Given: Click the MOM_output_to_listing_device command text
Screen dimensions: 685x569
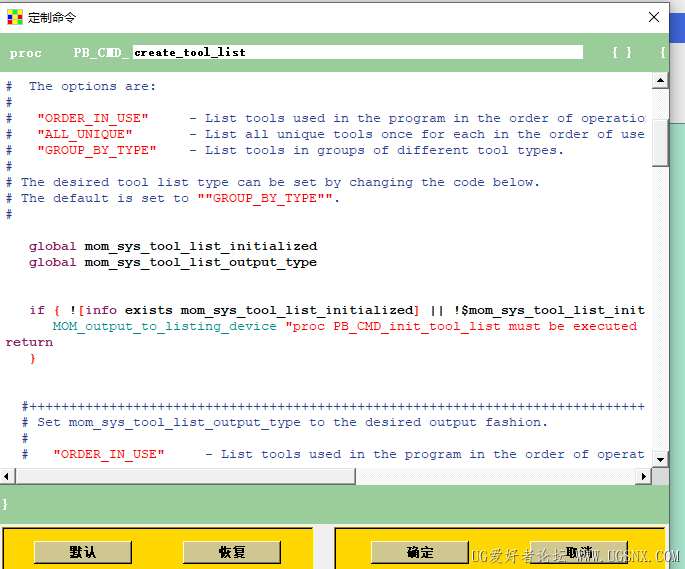Looking at the screenshot, I should click(x=165, y=326).
